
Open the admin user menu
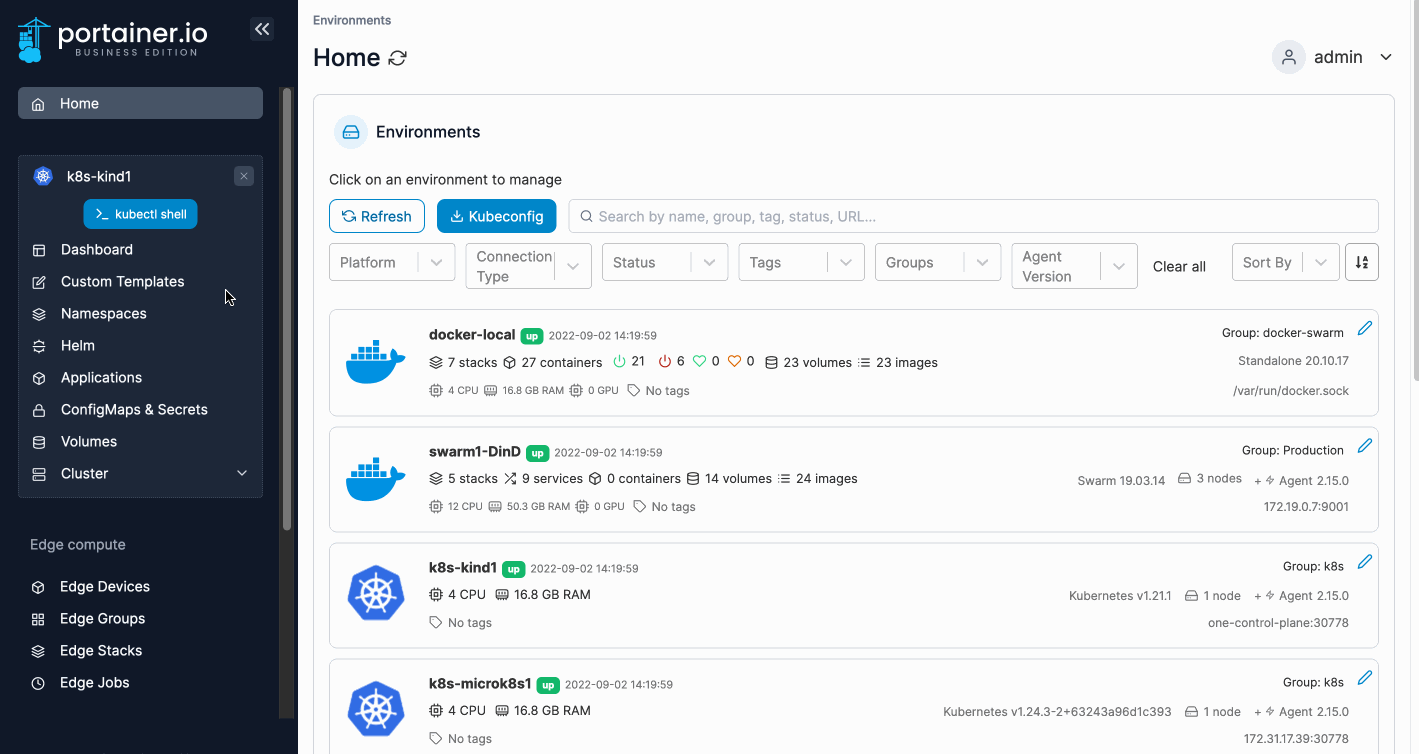tap(1333, 57)
